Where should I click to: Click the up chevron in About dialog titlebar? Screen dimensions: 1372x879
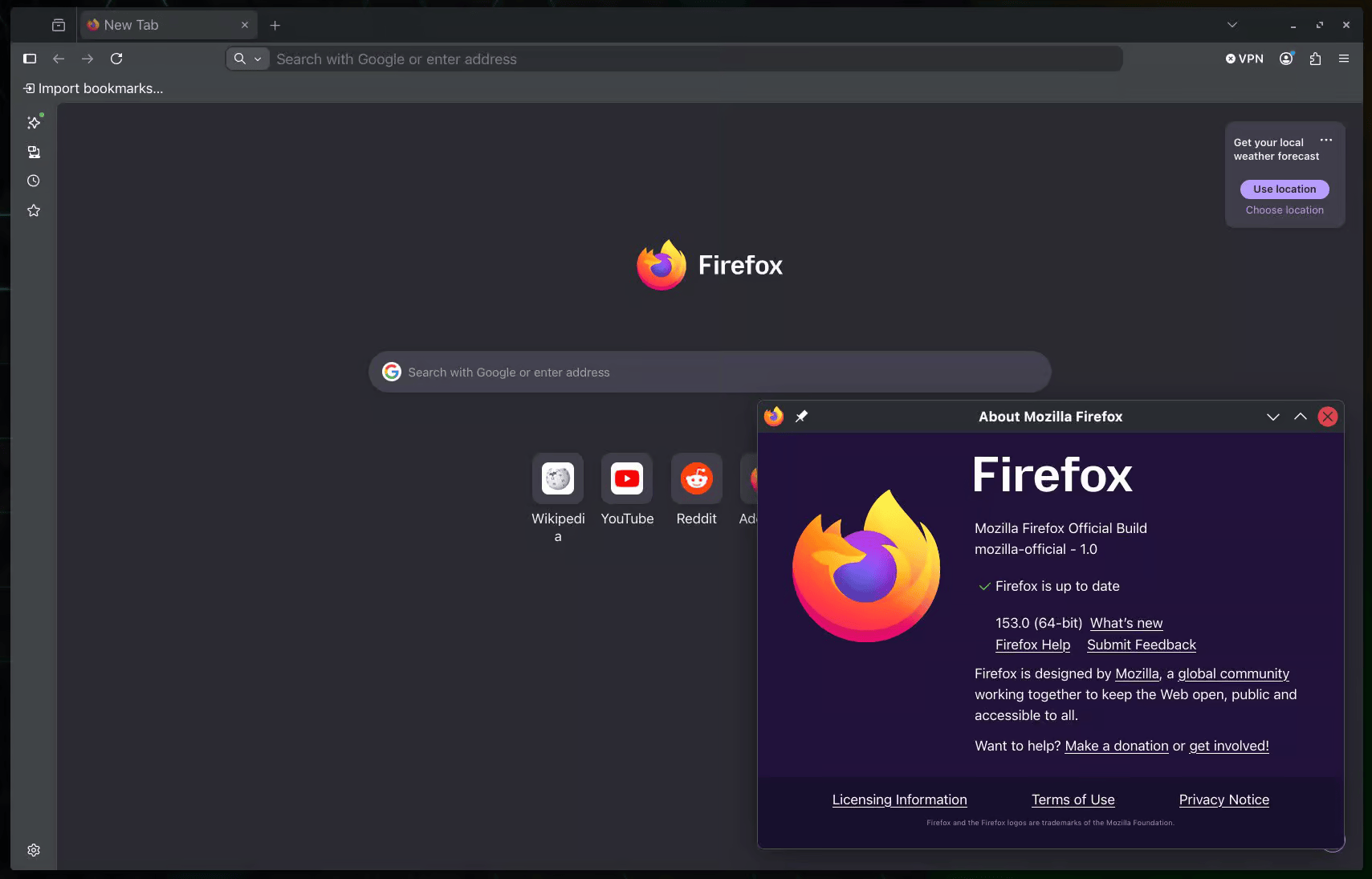tap(1301, 417)
